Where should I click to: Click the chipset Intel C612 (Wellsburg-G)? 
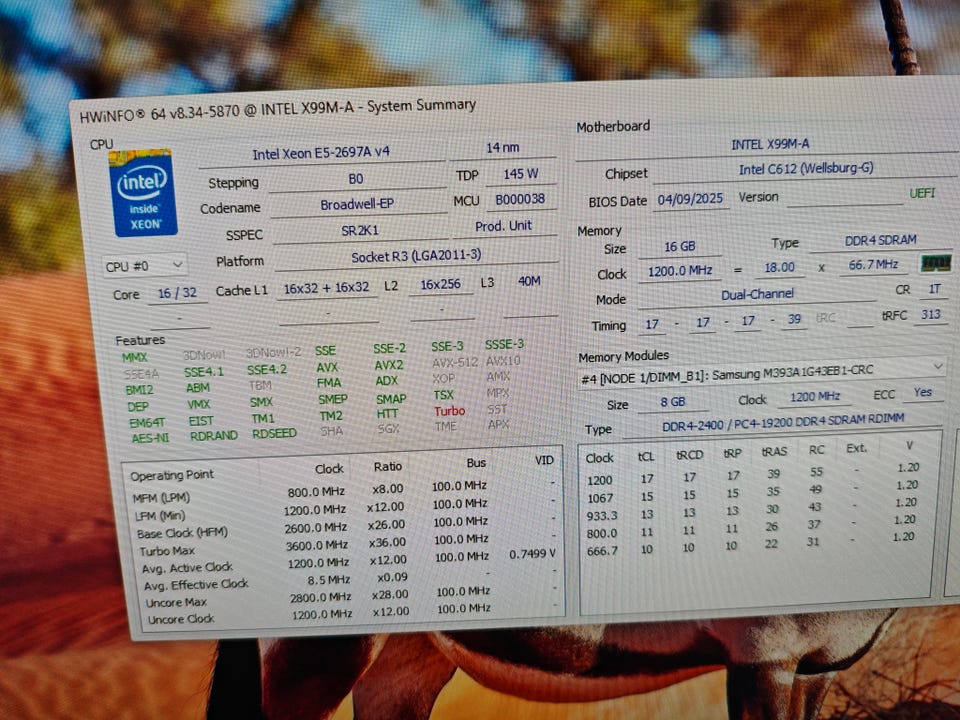806,169
